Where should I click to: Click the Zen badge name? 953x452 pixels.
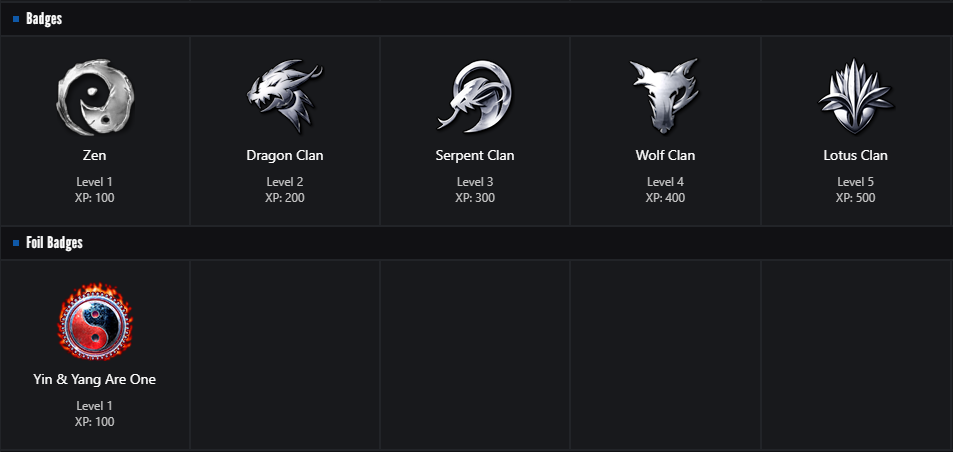click(x=95, y=156)
